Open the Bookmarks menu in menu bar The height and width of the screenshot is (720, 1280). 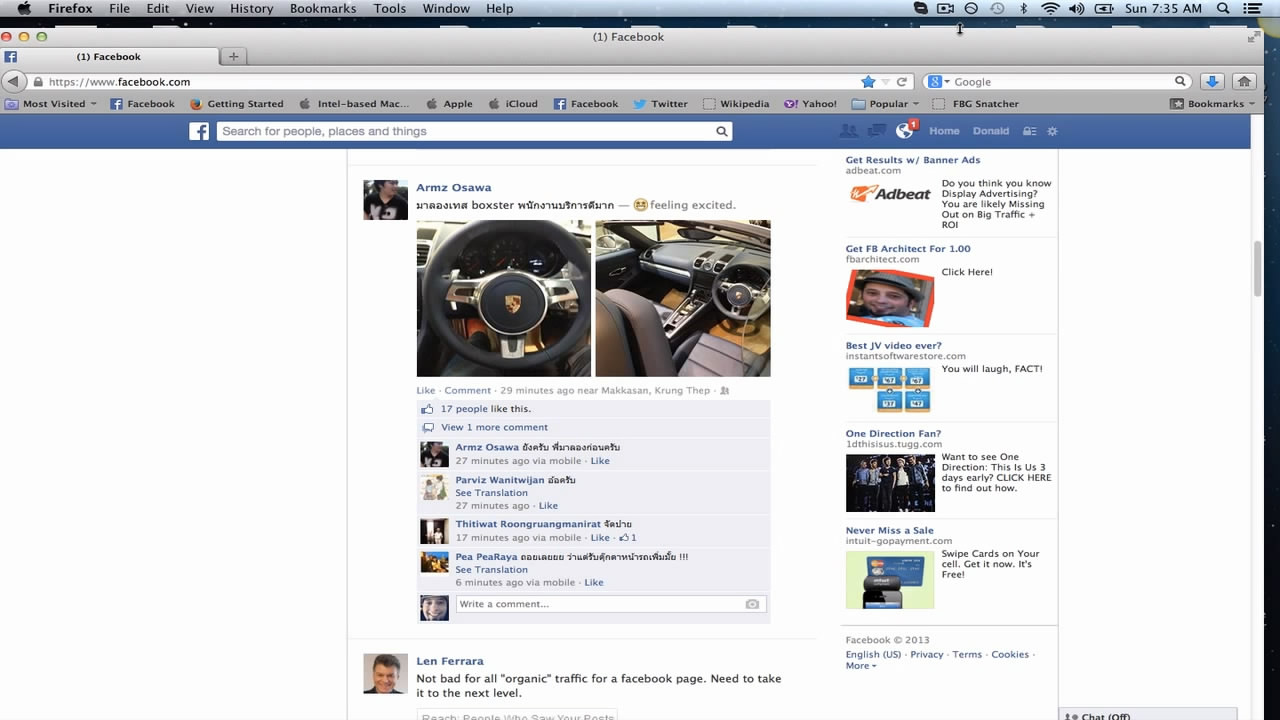coord(323,8)
